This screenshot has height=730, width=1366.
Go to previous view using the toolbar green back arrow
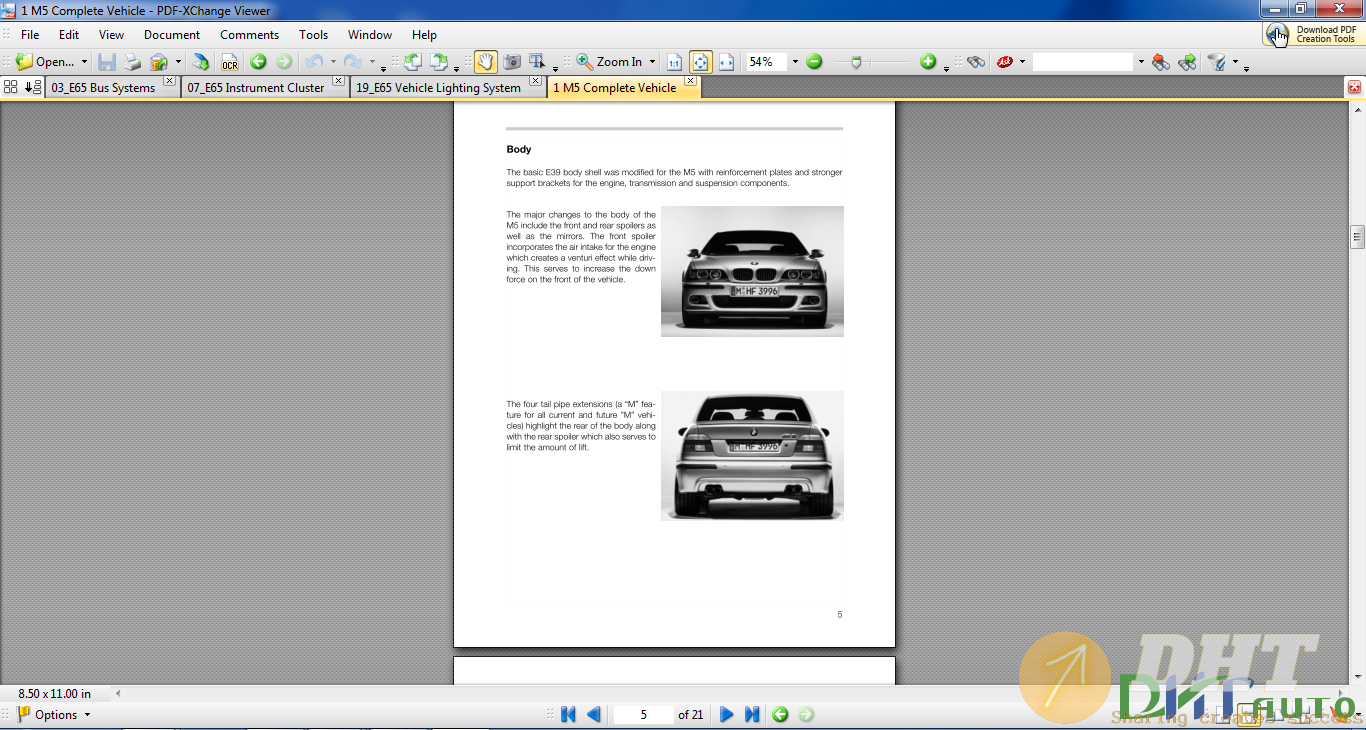tap(258, 62)
